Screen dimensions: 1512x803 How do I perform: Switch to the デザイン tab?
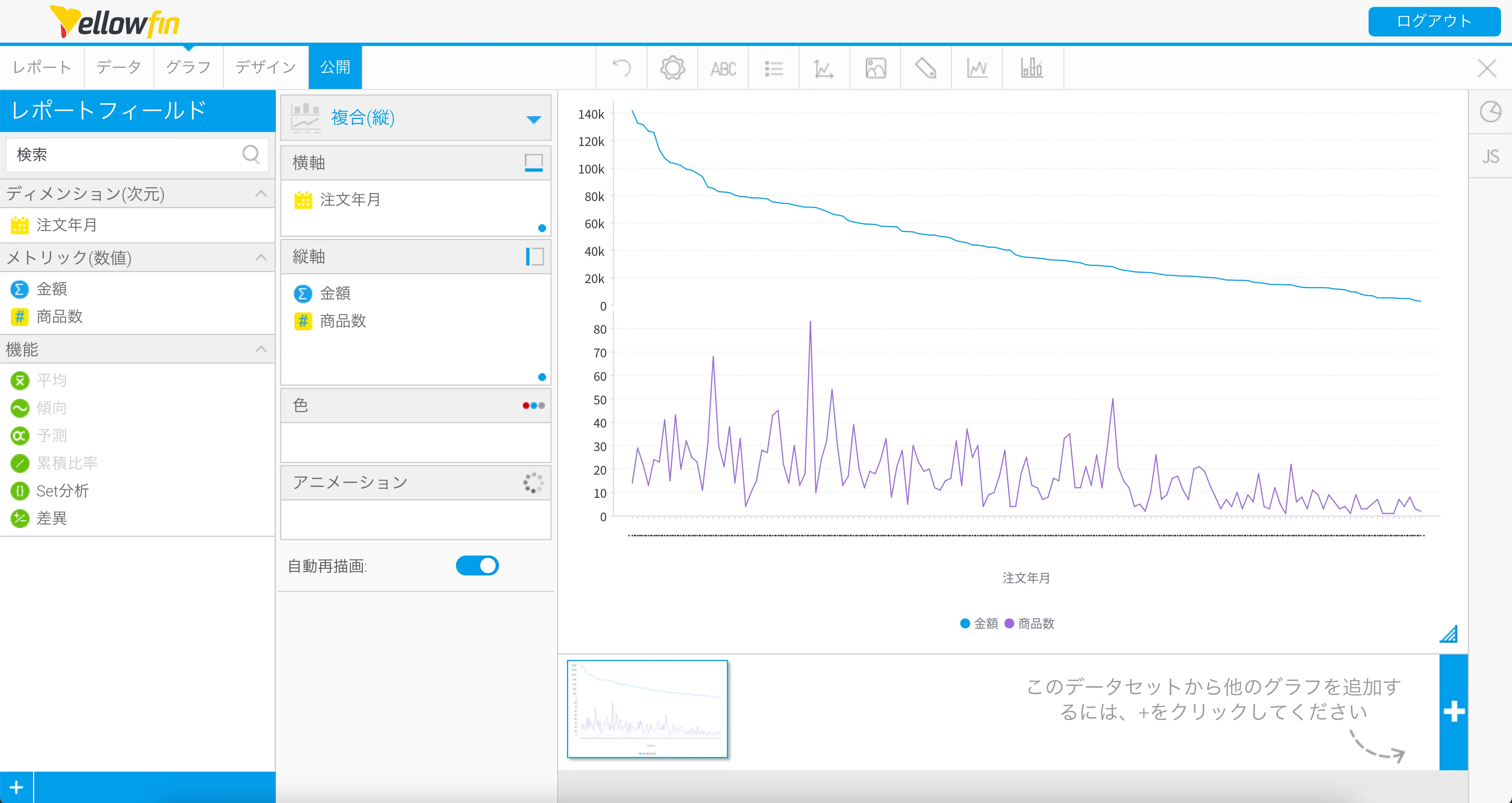point(266,68)
